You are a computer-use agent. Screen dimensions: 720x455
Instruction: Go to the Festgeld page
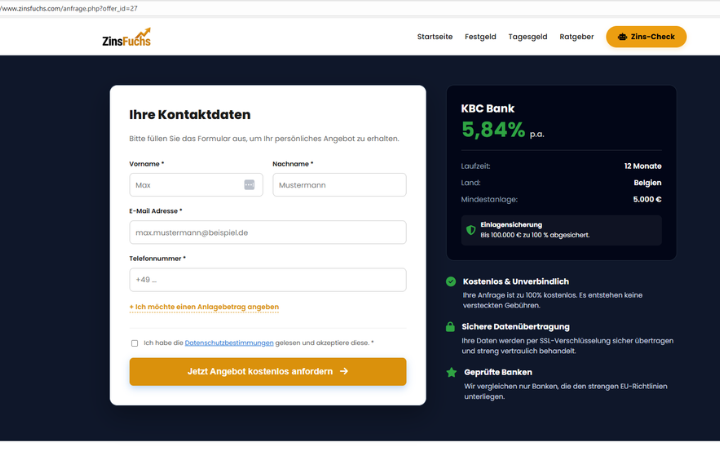coord(480,37)
